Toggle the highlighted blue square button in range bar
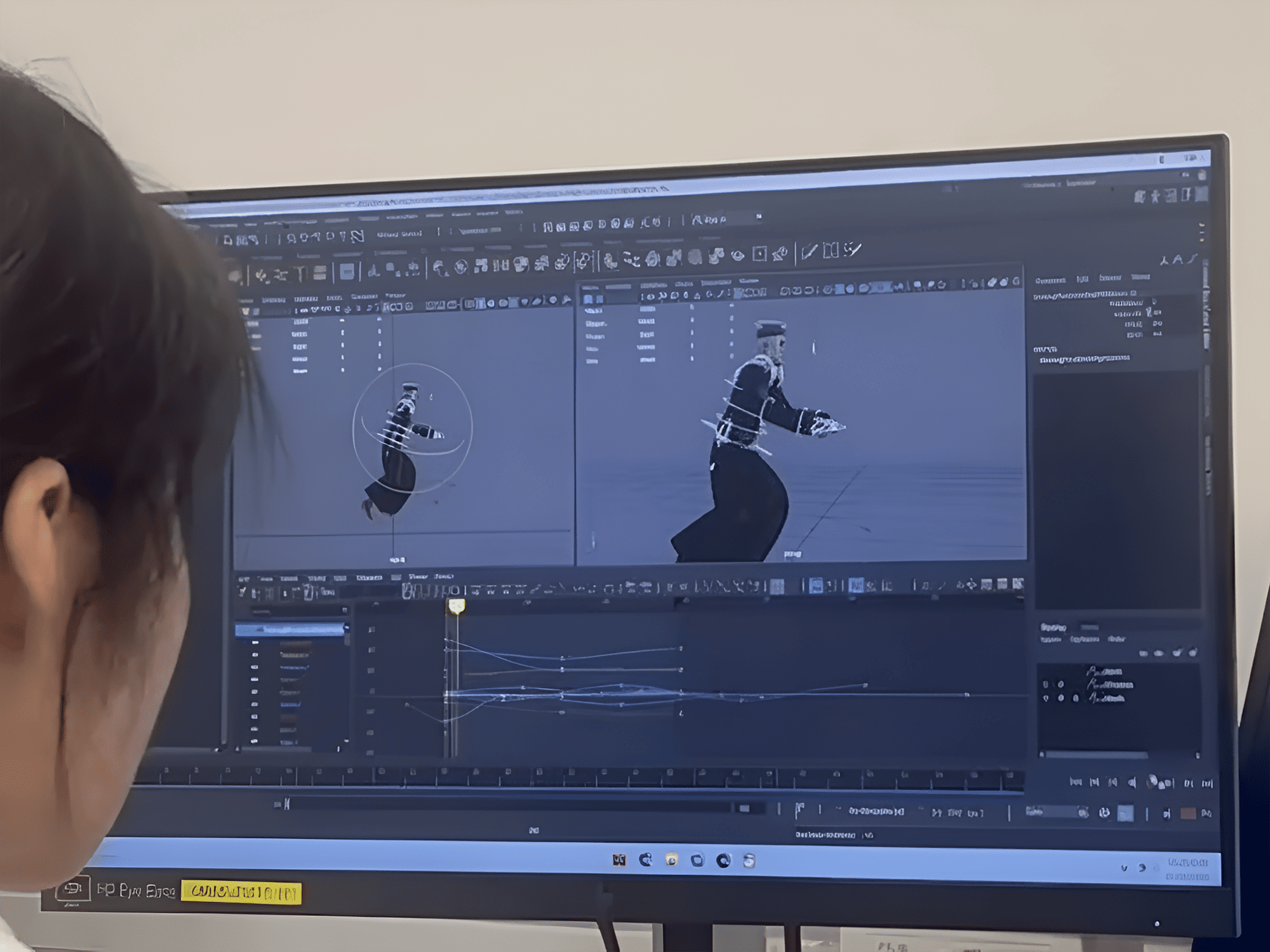Screen dimensions: 1270x952 click(1125, 814)
